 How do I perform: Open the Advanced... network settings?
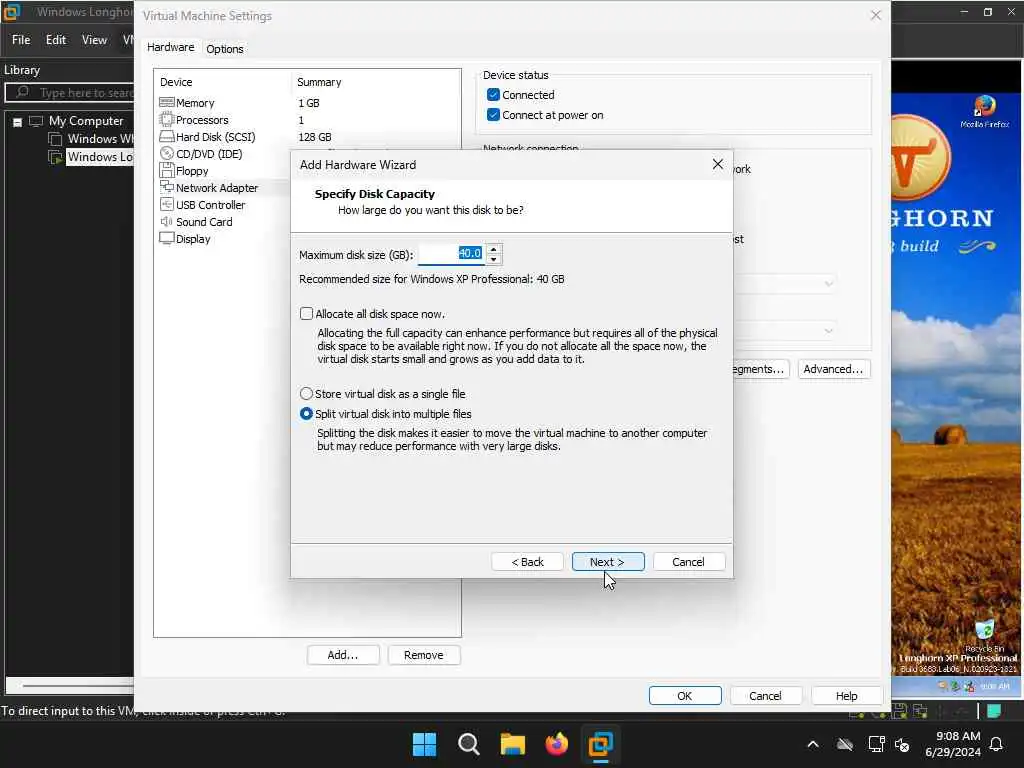(833, 369)
